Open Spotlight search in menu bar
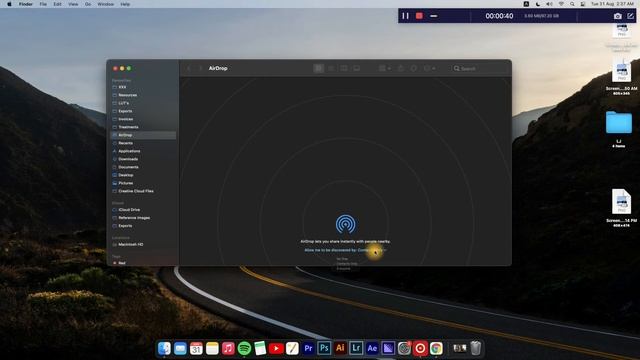 click(572, 4)
